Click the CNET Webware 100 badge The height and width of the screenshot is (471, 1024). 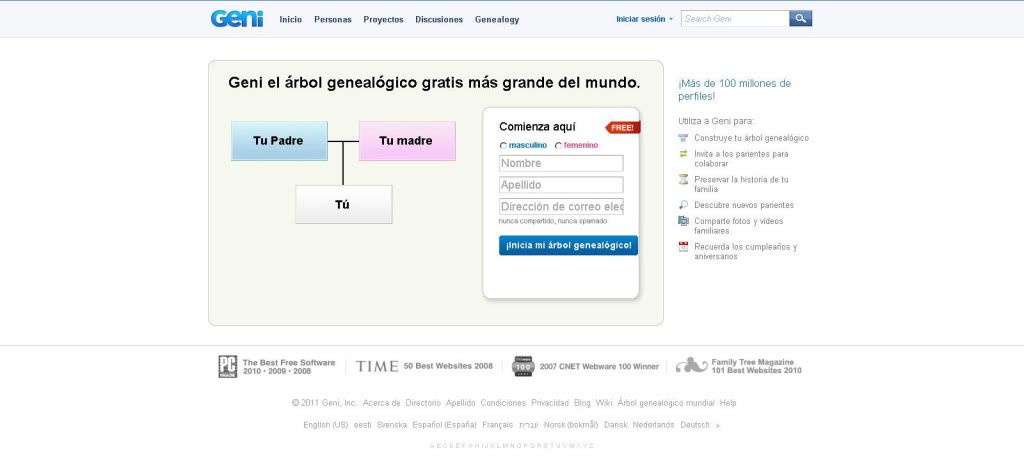522,366
